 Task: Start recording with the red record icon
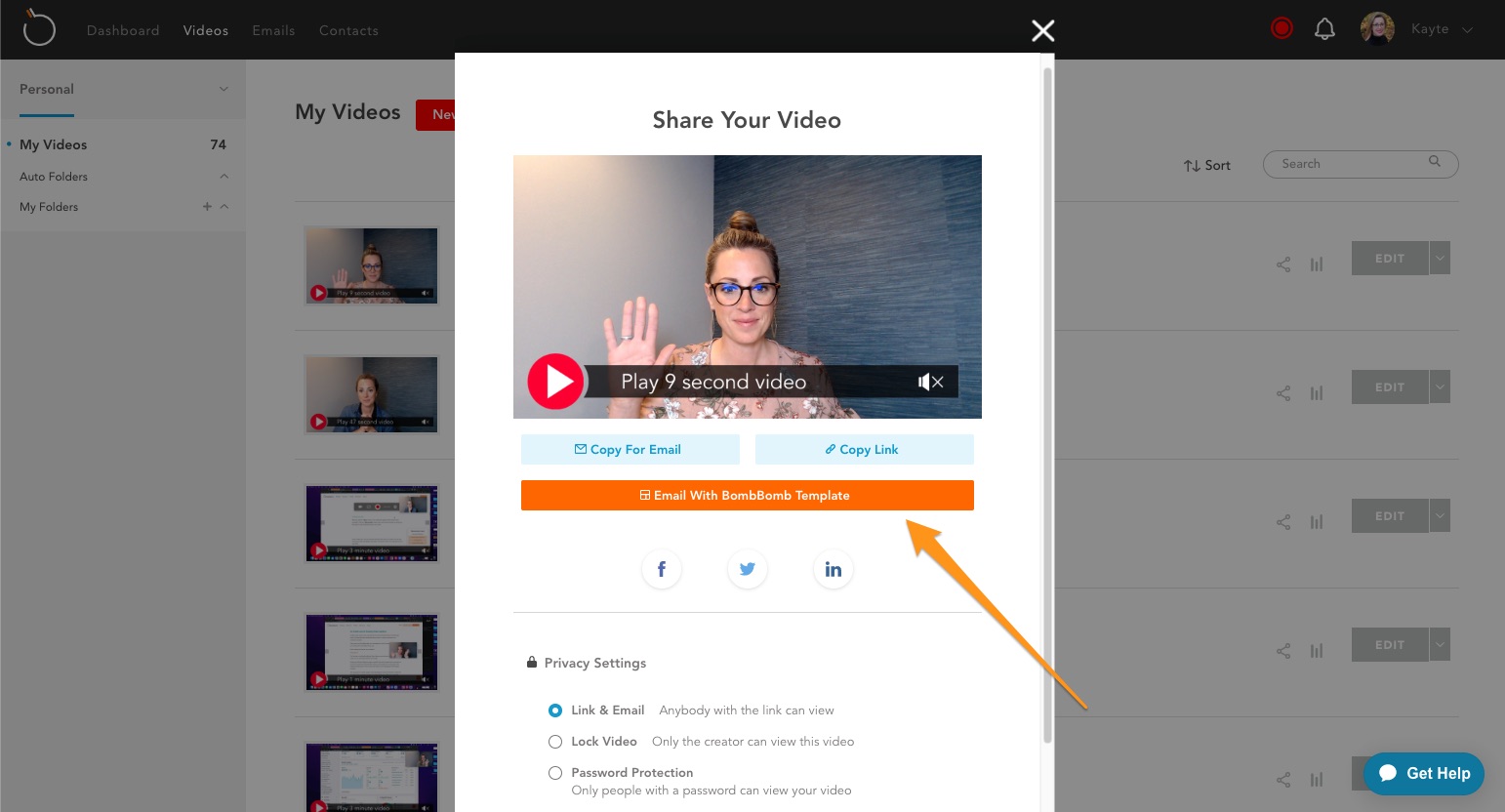(1282, 29)
